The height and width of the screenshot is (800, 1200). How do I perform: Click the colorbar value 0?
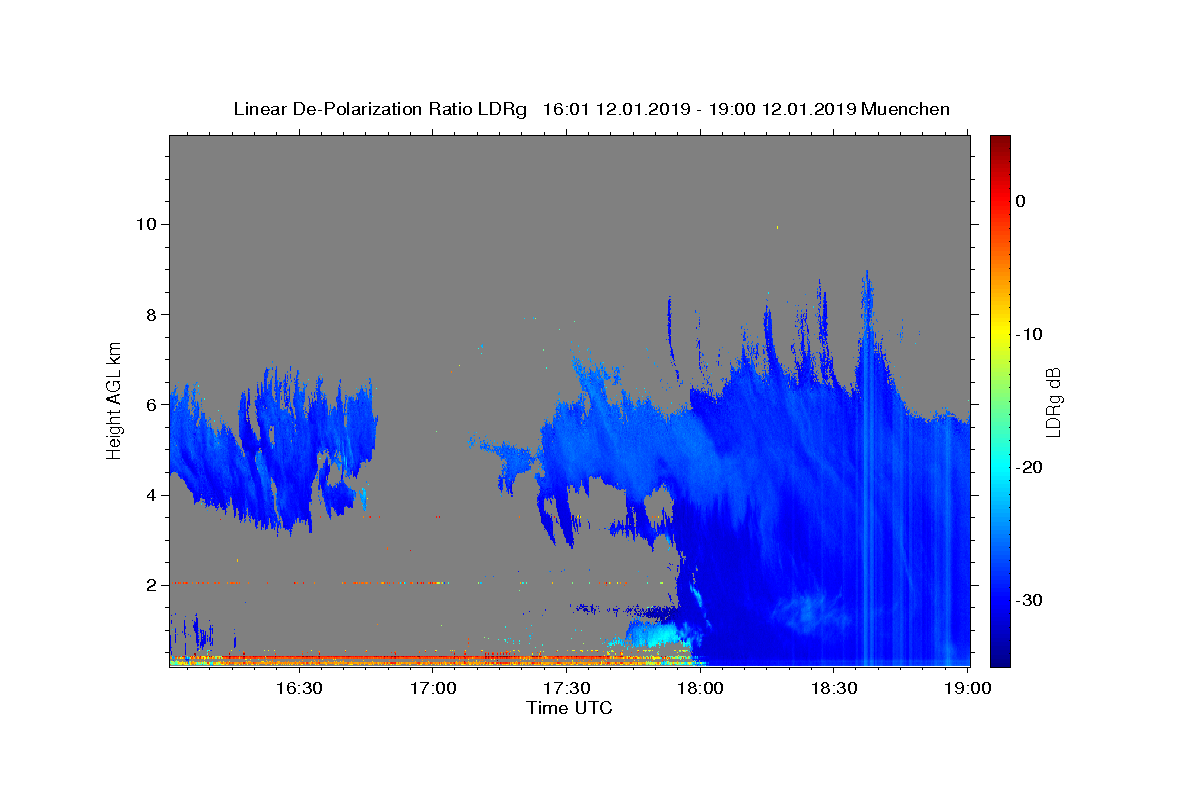(1020, 201)
